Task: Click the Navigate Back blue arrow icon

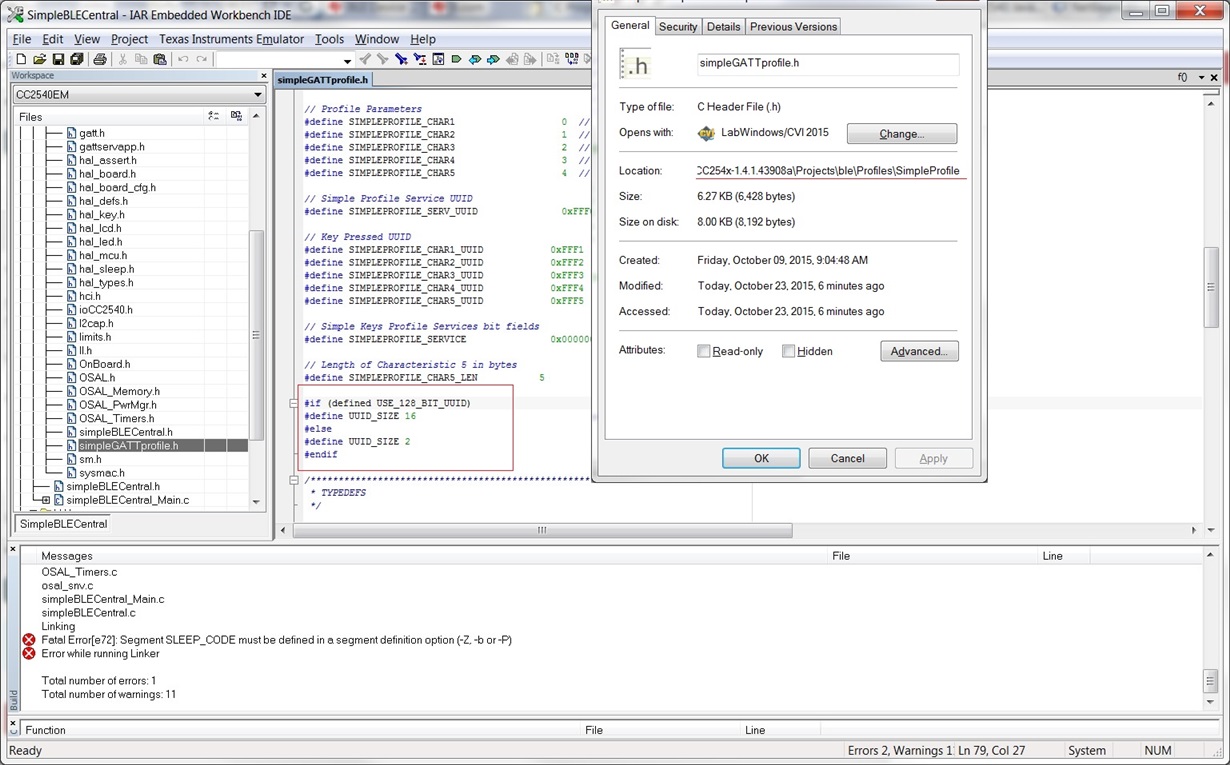Action: tap(474, 60)
